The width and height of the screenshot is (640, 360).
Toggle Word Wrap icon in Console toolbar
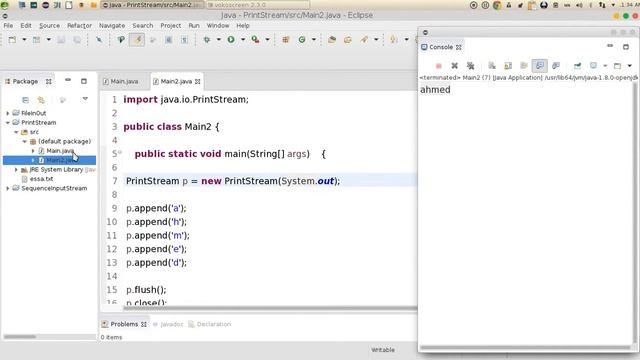point(524,66)
